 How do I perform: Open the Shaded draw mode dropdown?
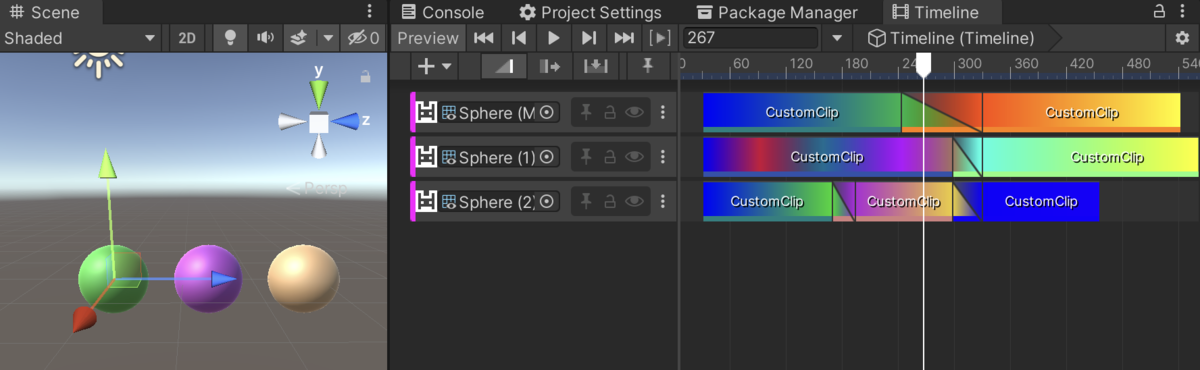81,38
